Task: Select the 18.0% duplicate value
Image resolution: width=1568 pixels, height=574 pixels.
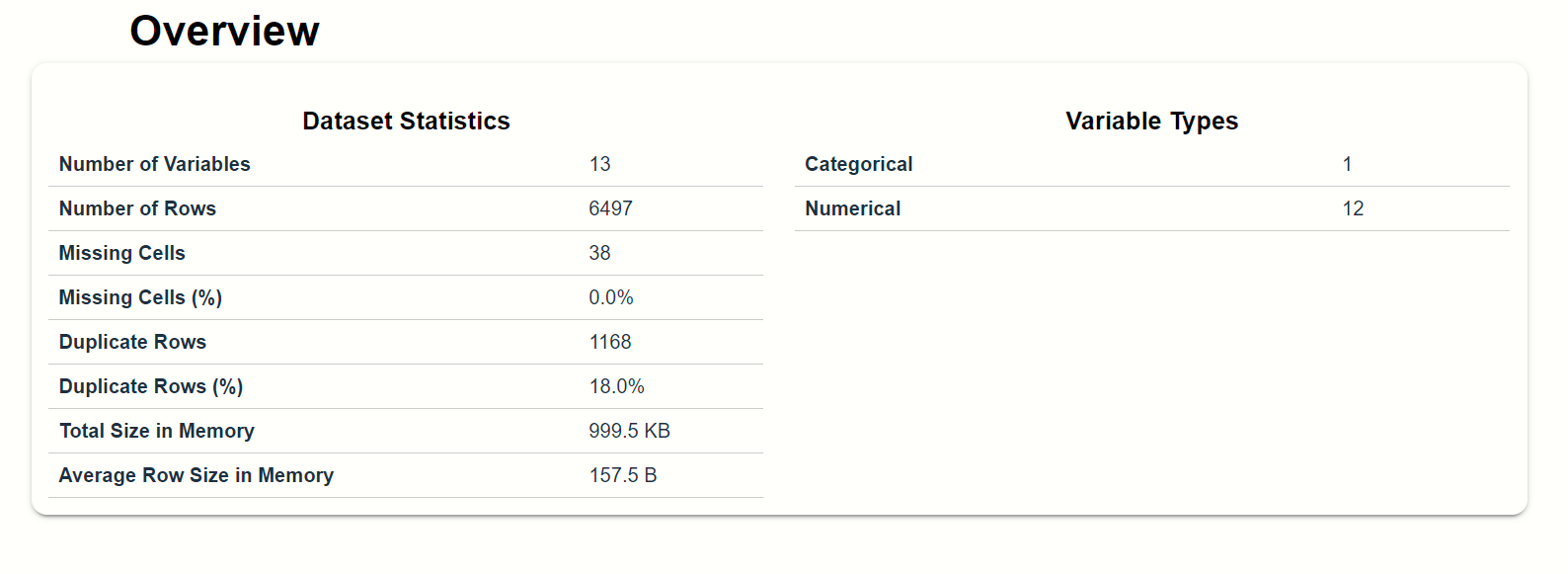Action: 616,386
